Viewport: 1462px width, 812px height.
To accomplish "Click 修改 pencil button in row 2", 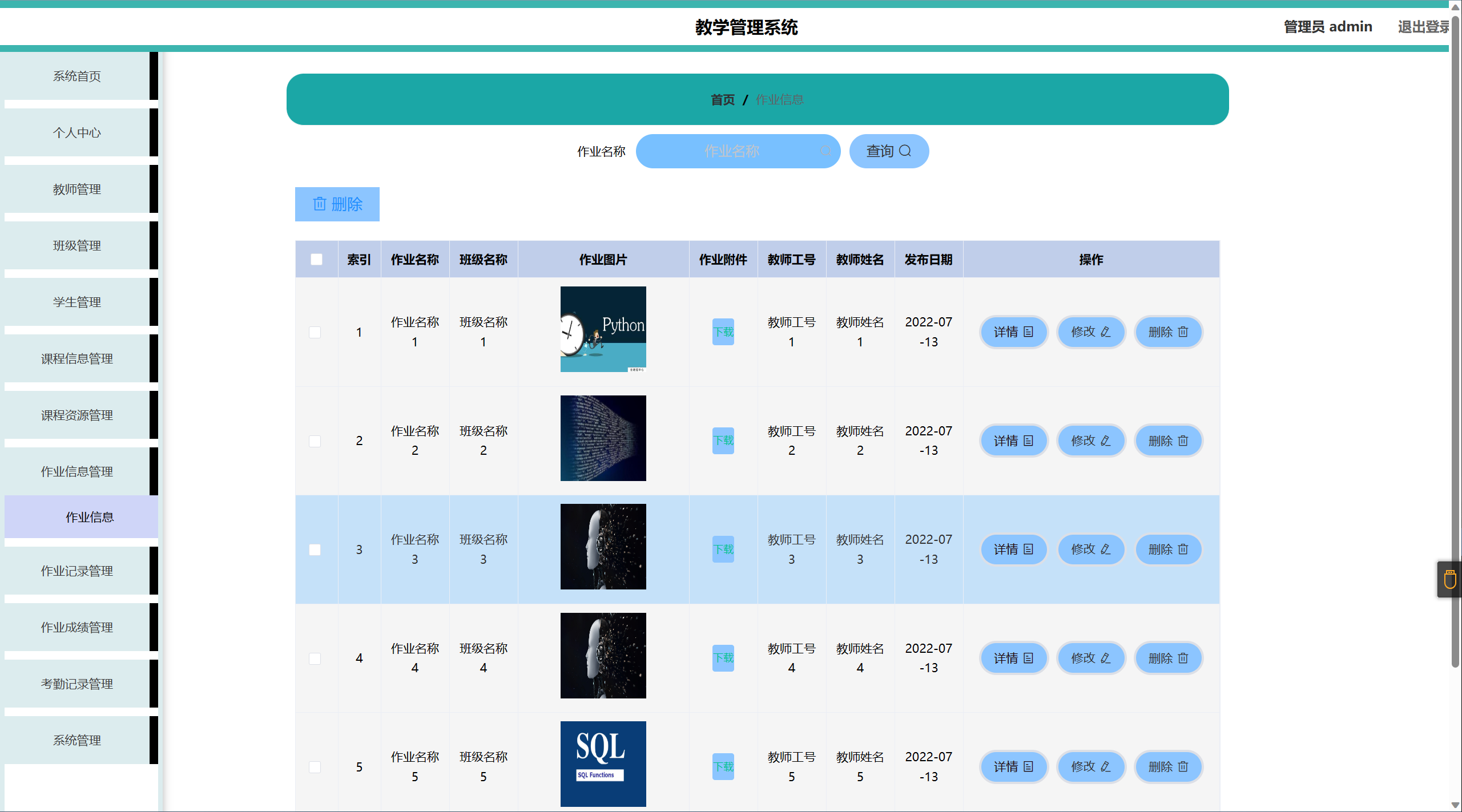I will pos(1090,441).
